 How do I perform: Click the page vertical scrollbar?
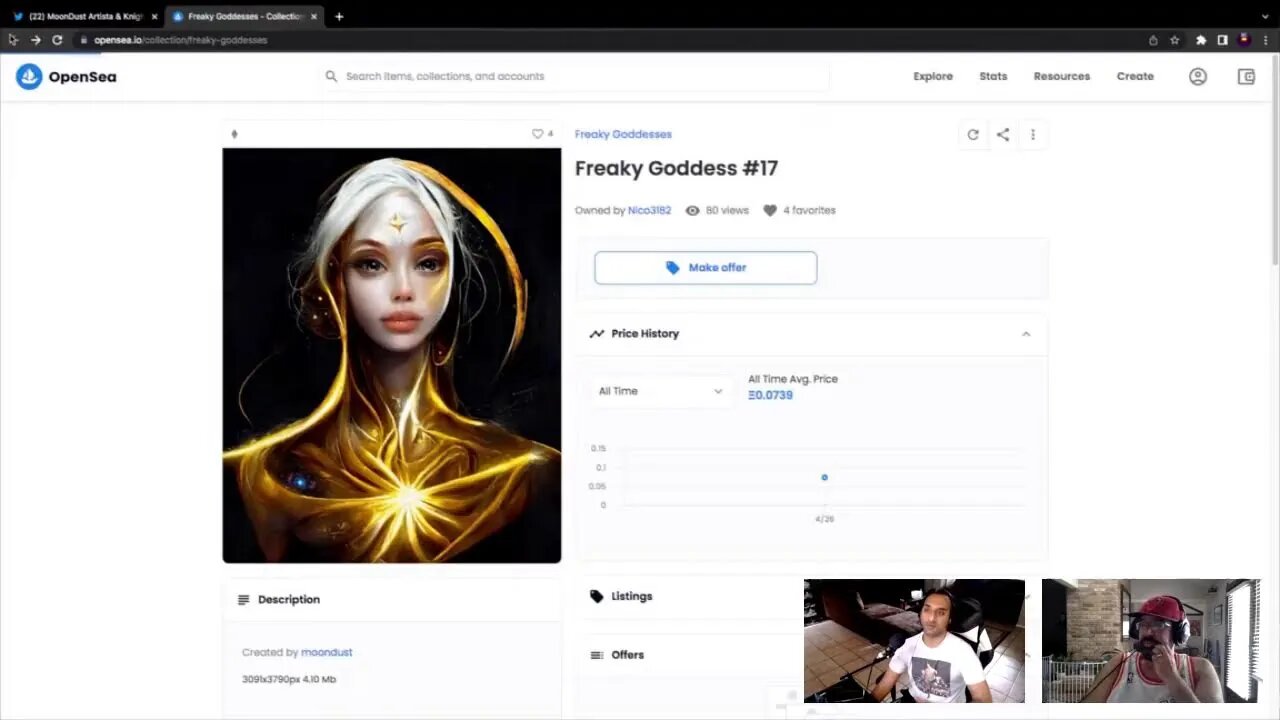[1273, 160]
